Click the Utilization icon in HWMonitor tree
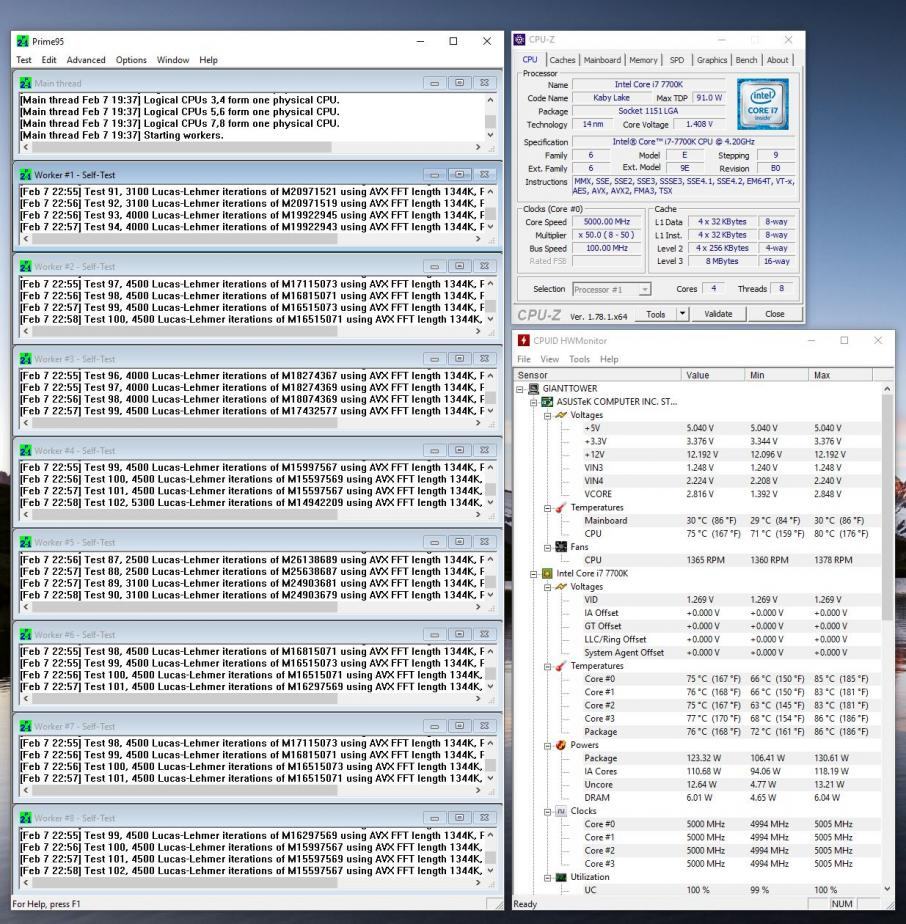Viewport: 906px width, 924px height. 561,877
